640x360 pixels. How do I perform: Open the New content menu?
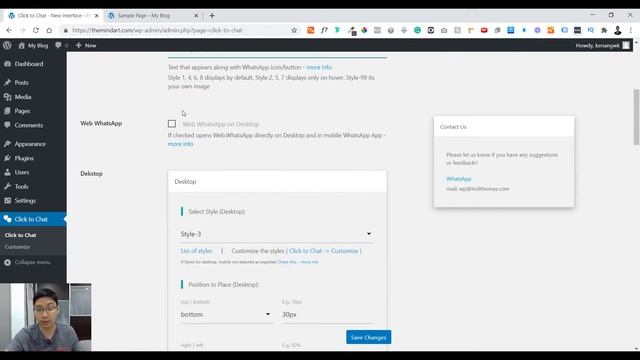point(86,45)
